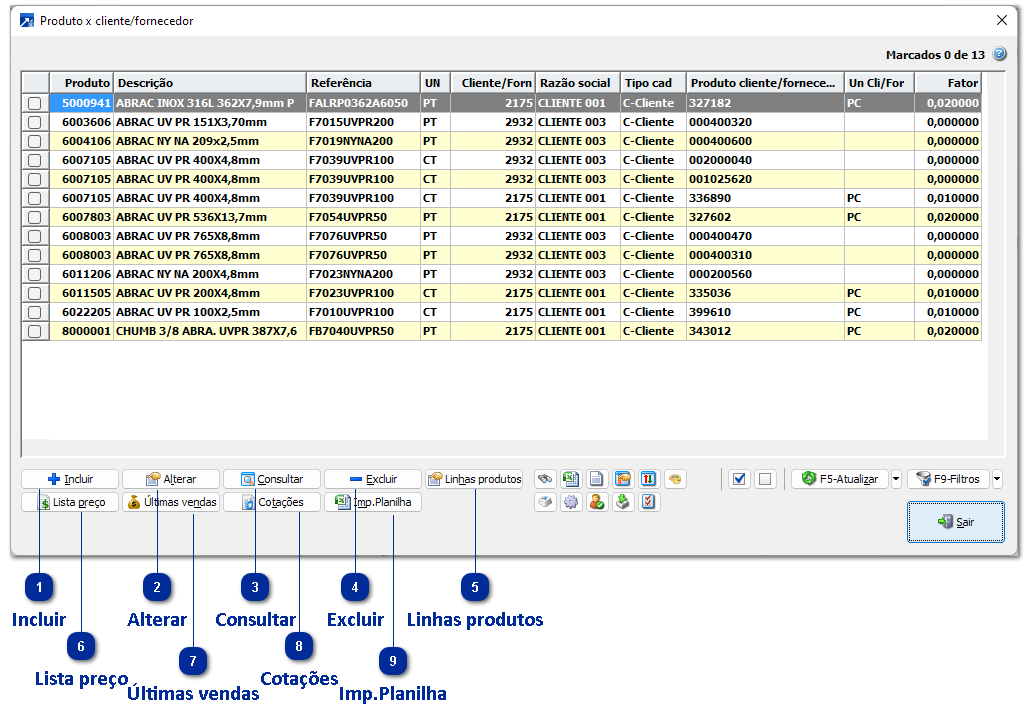This screenshot has height=722, width=1027.
Task: Click the user with green check icon
Action: (x=597, y=502)
